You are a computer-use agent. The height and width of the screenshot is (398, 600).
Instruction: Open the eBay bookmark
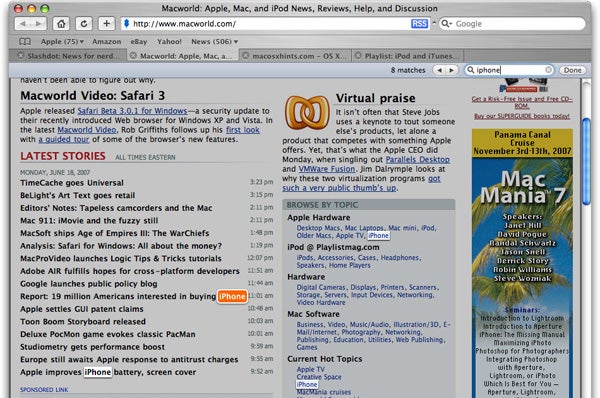point(139,41)
